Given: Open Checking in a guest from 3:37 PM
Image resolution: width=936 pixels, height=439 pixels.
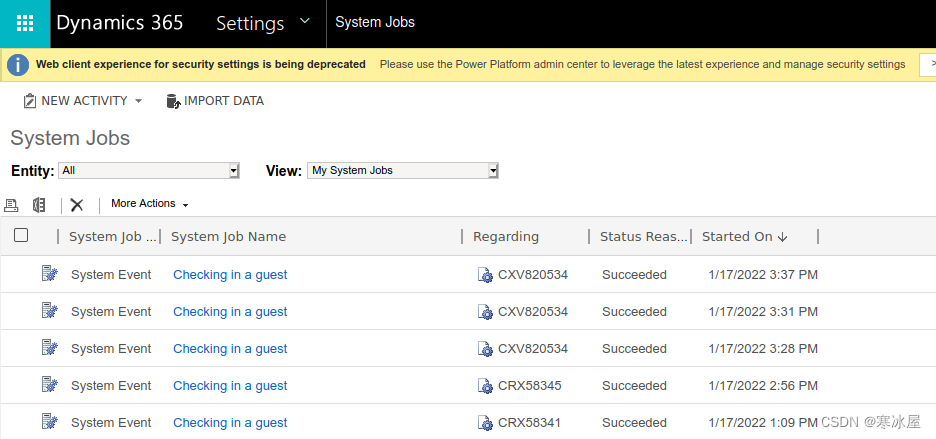Looking at the screenshot, I should pyautogui.click(x=230, y=275).
